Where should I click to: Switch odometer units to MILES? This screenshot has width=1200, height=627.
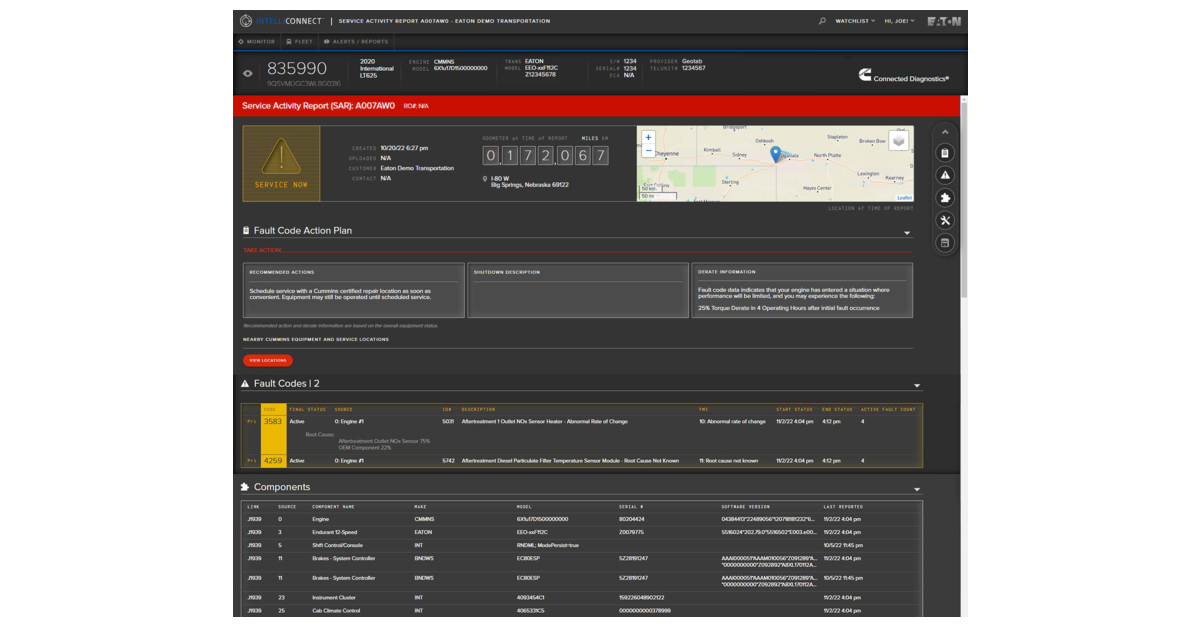click(589, 139)
